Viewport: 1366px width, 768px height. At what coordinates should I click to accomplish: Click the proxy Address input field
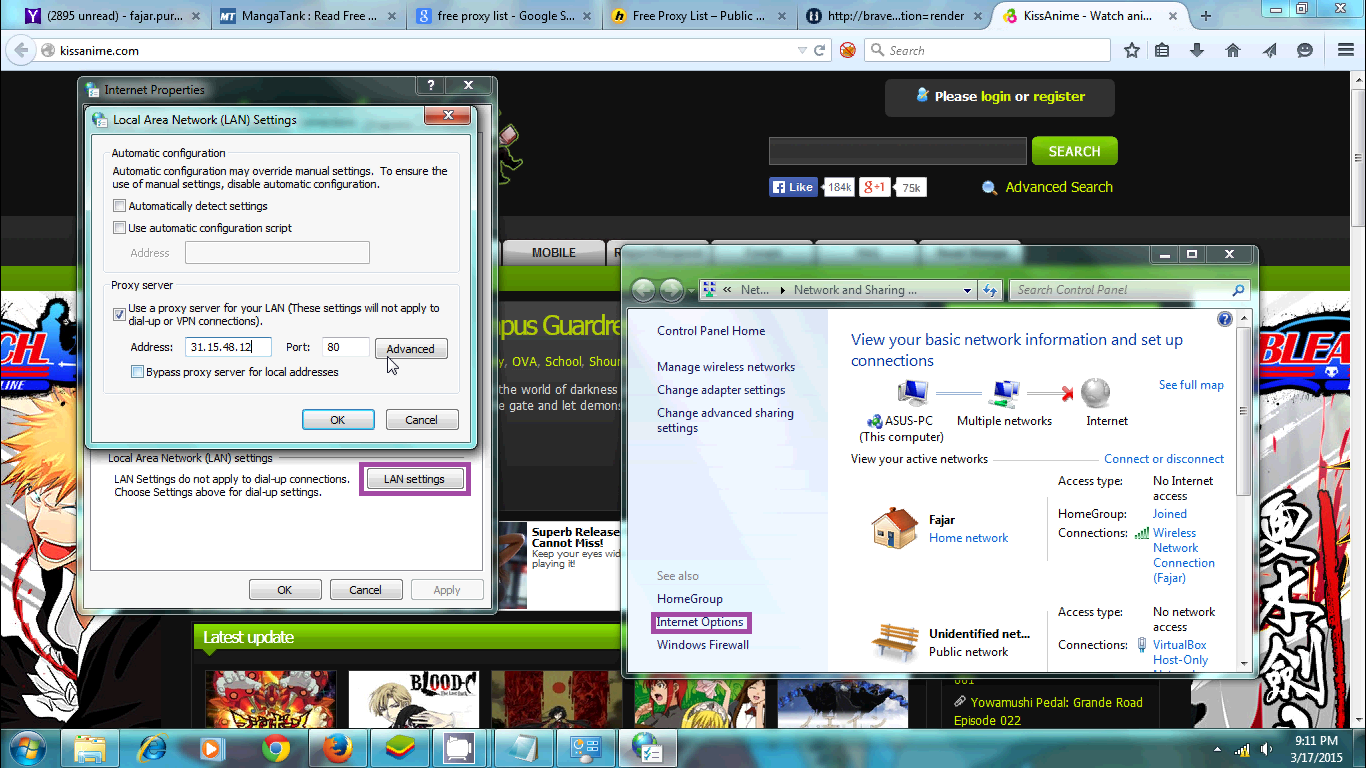point(229,348)
